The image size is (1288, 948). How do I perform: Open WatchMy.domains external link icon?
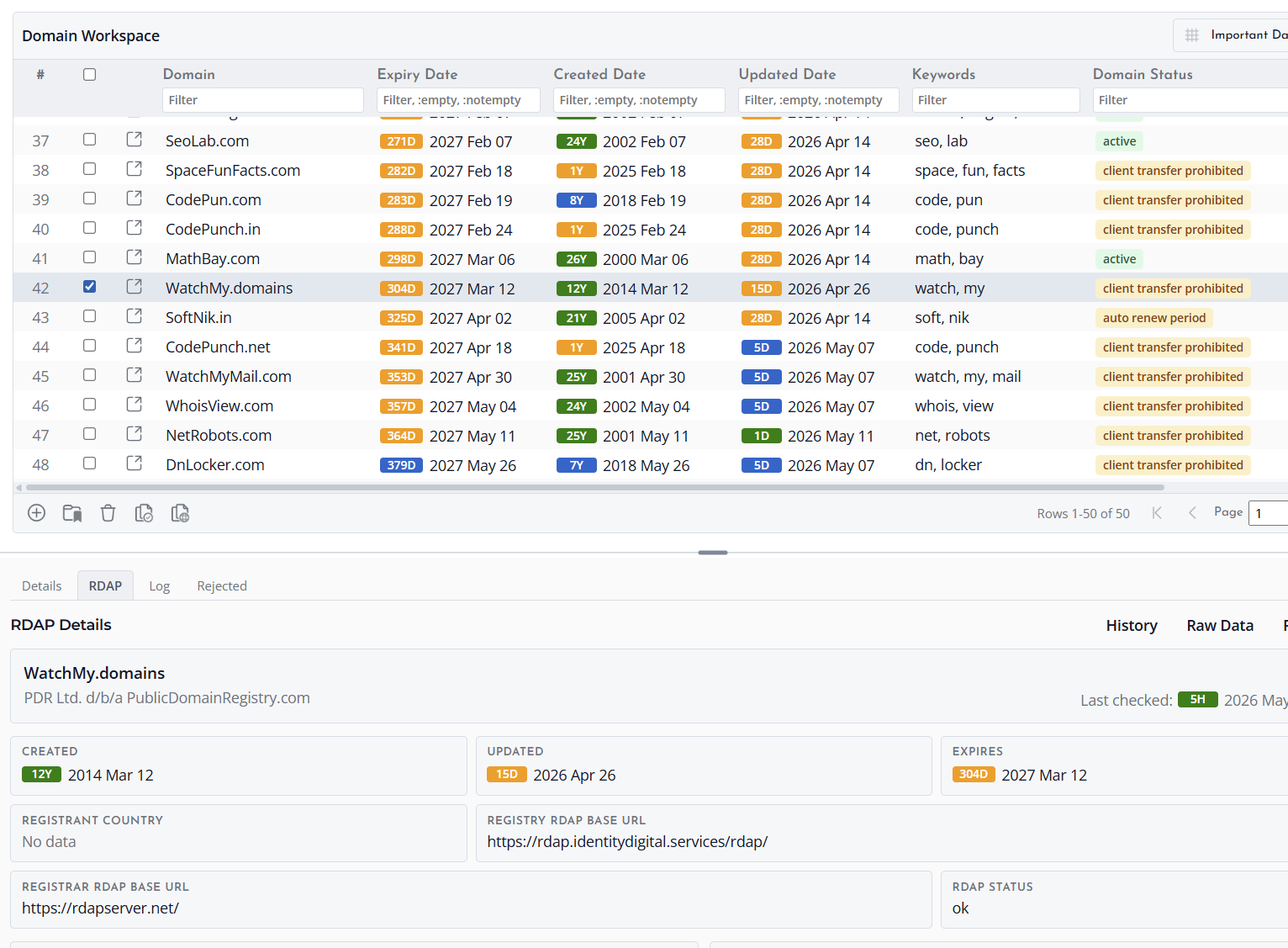(134, 287)
